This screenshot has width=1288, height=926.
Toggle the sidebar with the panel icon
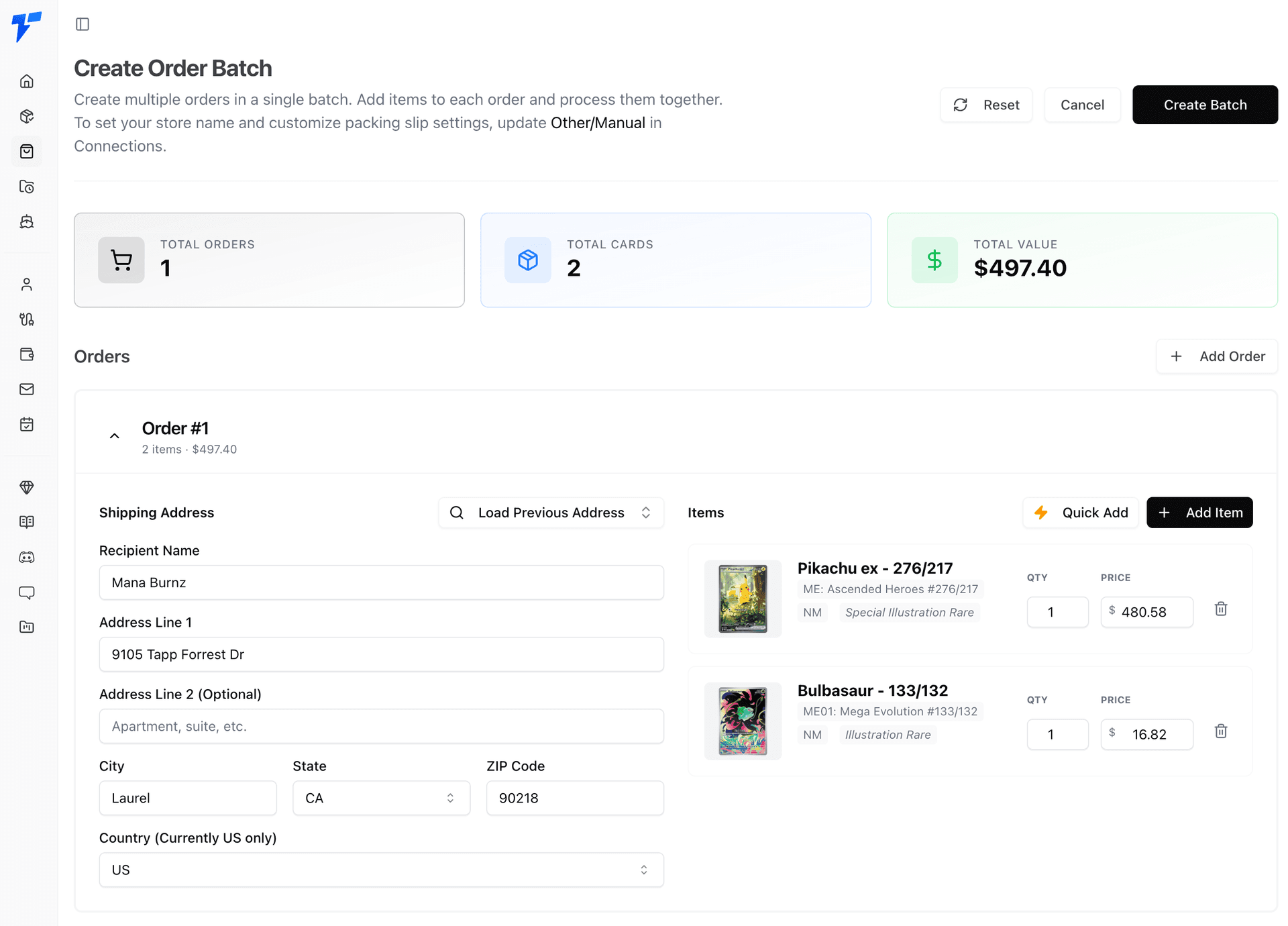83,23
